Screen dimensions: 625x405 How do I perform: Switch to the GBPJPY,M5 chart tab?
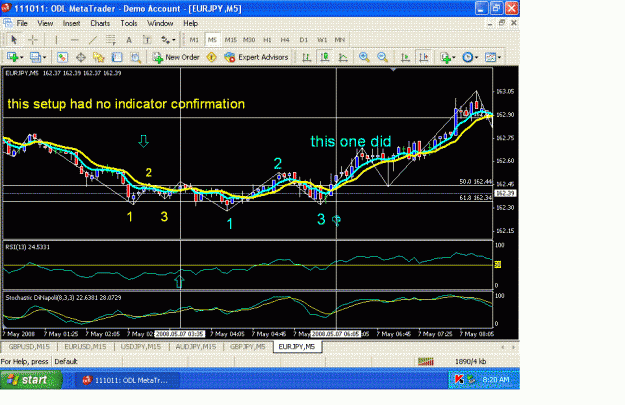pos(248,347)
